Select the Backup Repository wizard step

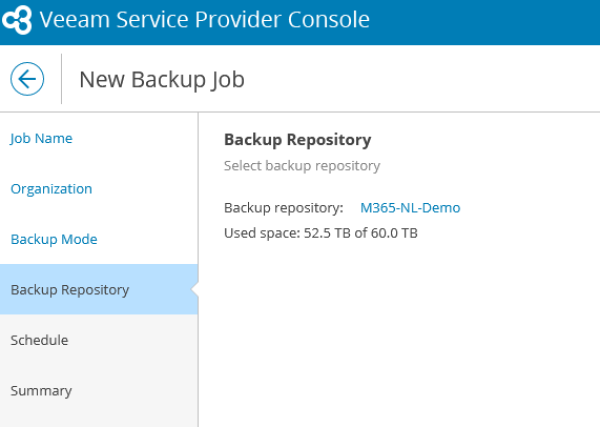[x=99, y=290]
